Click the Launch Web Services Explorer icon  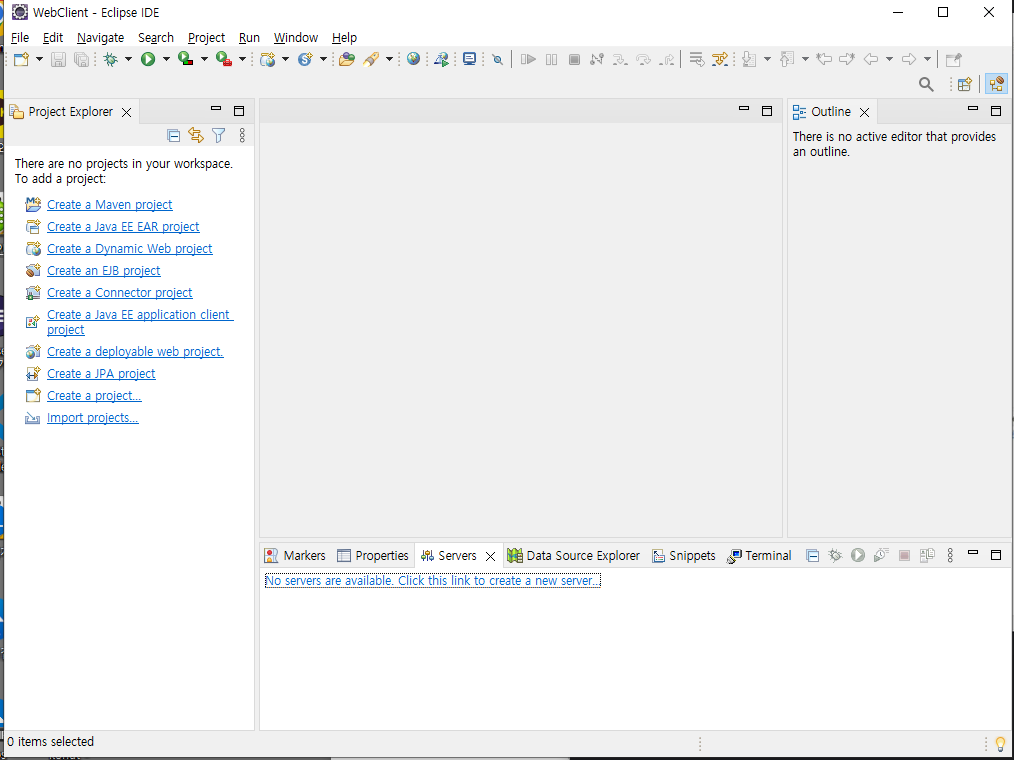point(442,60)
